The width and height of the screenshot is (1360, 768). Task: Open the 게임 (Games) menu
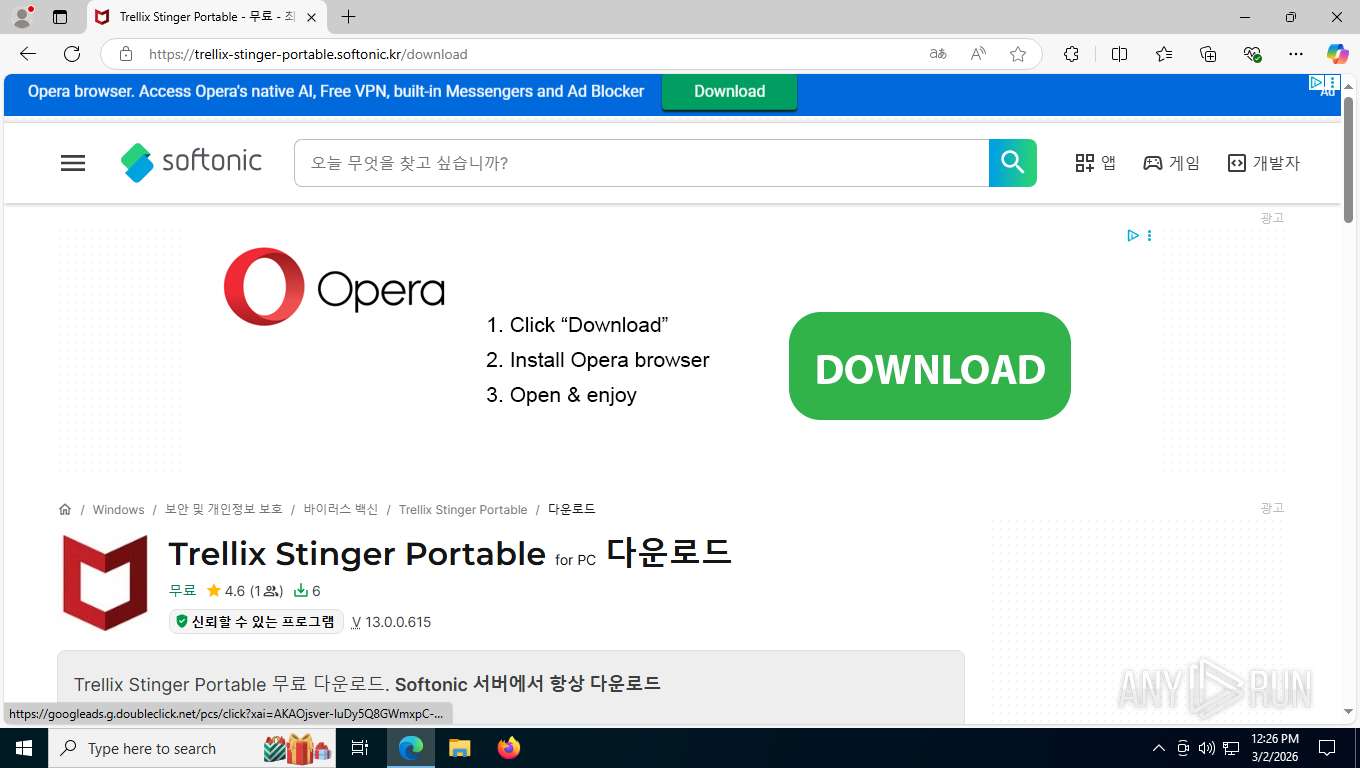1171,163
